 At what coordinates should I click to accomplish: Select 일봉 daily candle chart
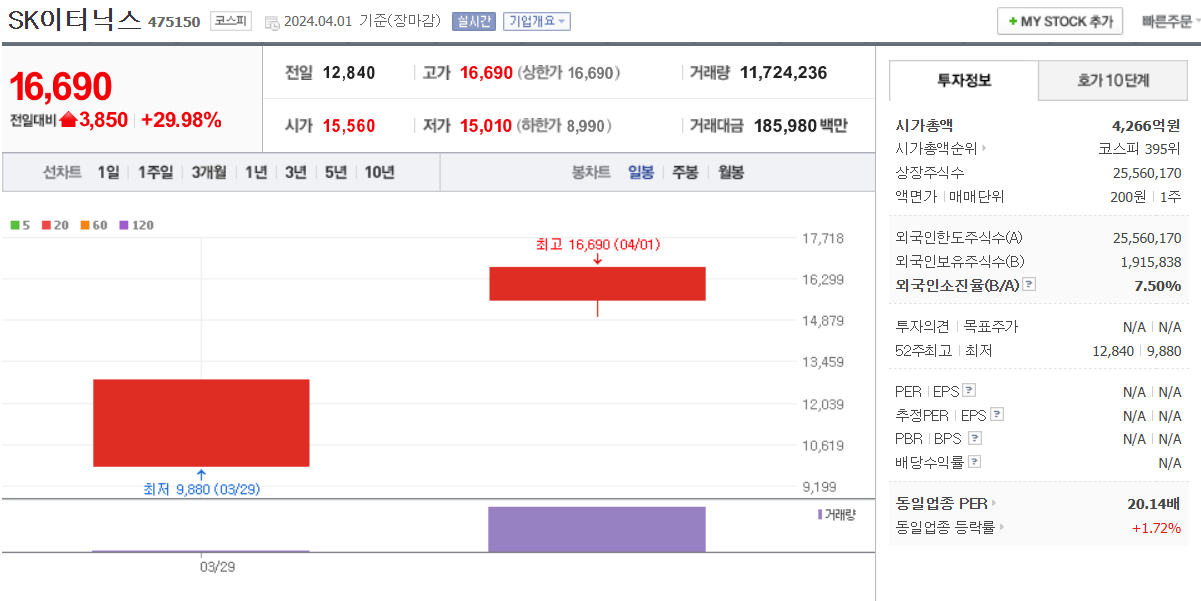pyautogui.click(x=641, y=172)
